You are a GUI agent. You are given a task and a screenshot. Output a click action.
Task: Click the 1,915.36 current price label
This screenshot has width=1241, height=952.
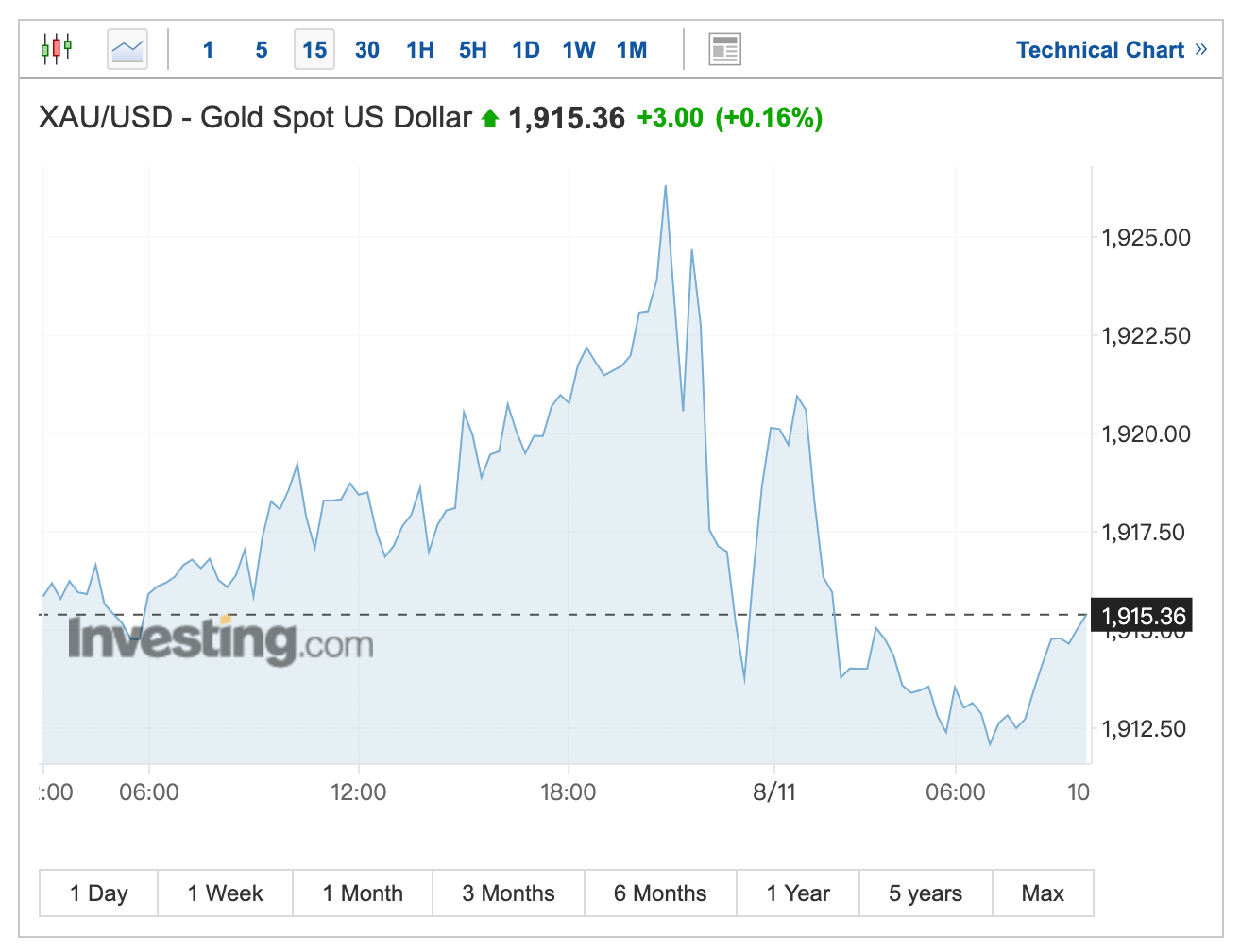(x=1143, y=617)
